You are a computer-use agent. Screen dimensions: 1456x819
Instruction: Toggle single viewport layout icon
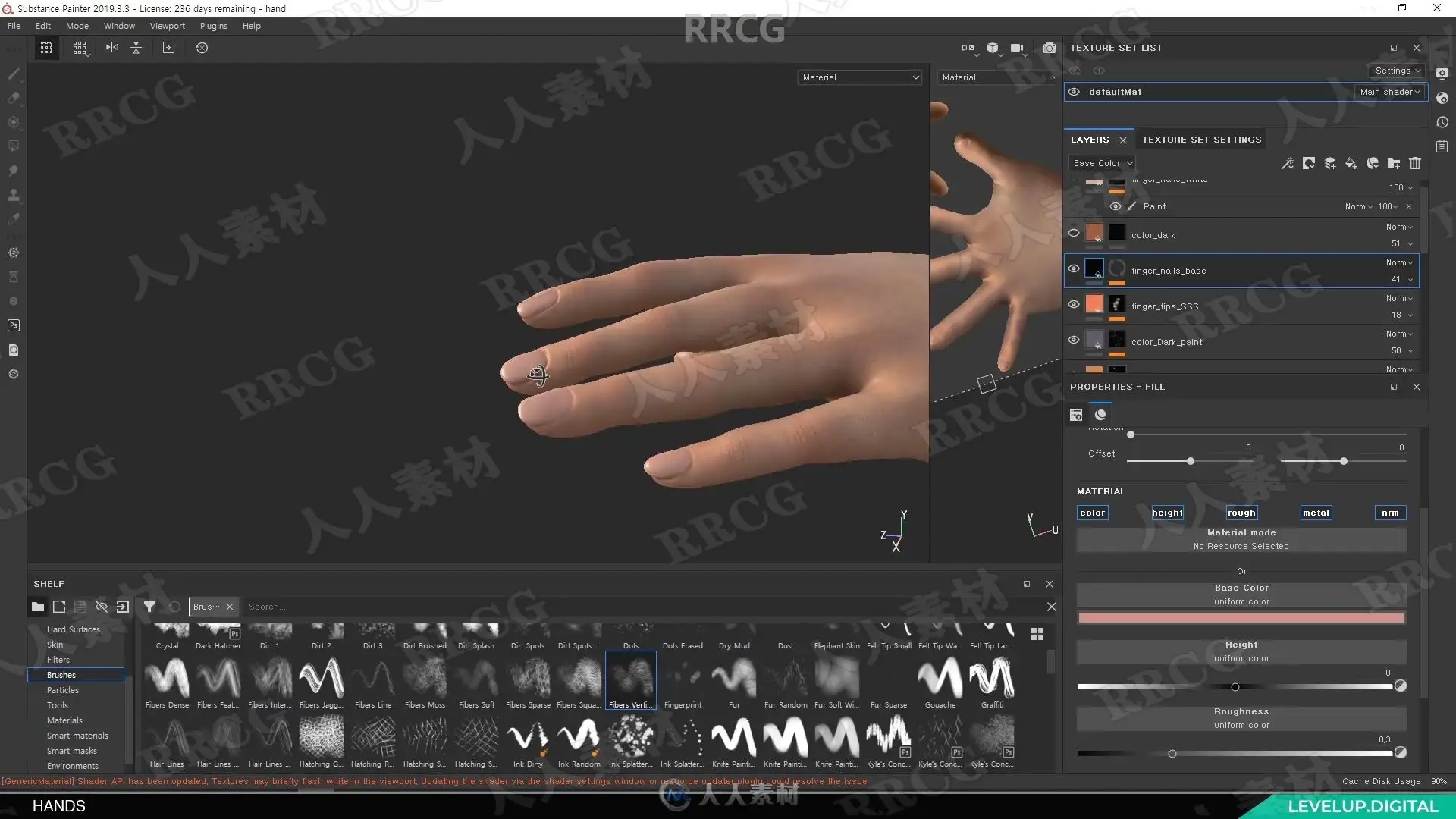[46, 48]
